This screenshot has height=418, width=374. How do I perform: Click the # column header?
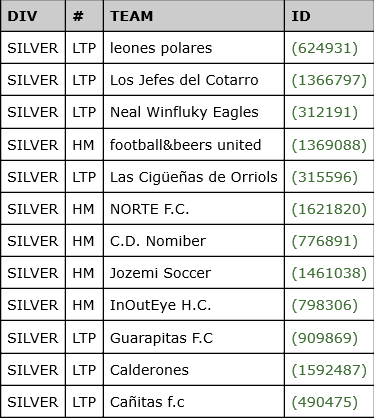85,16
